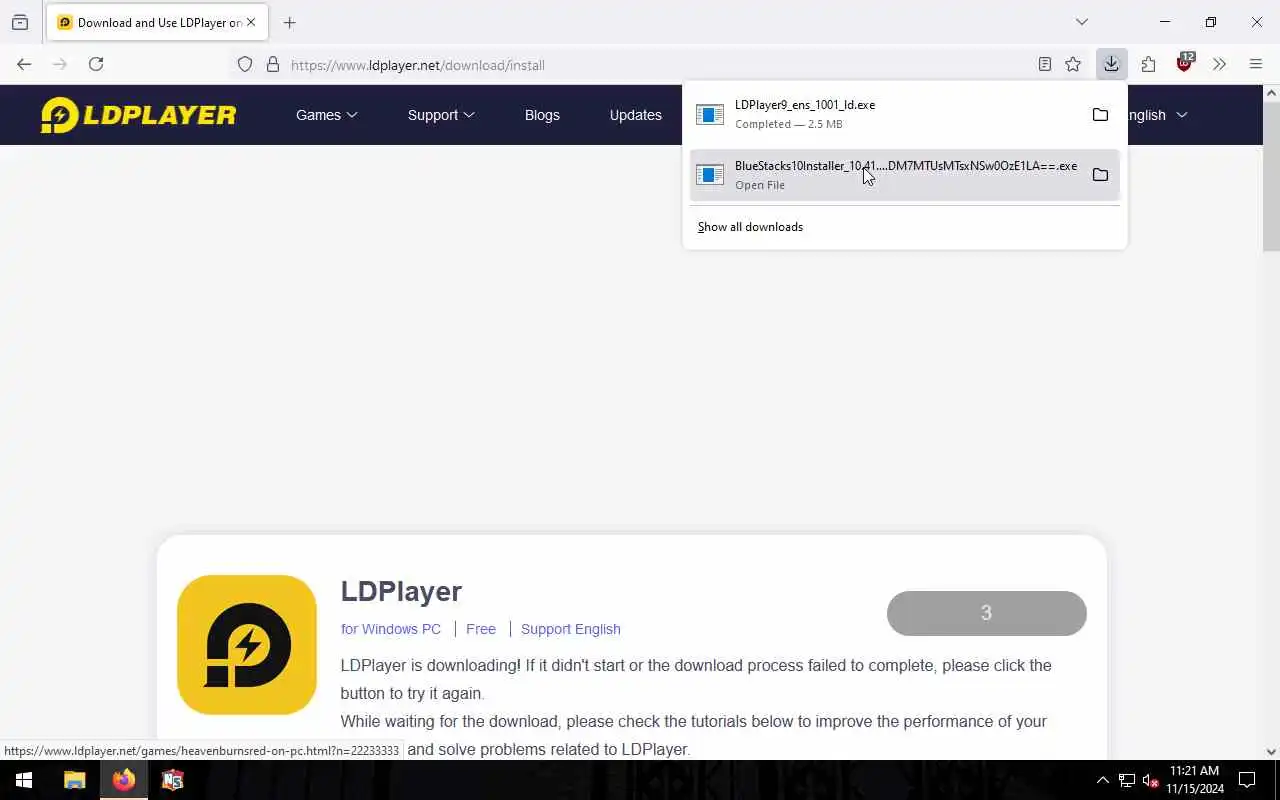
Task: Click Firefox icon in taskbar
Action: 124,780
